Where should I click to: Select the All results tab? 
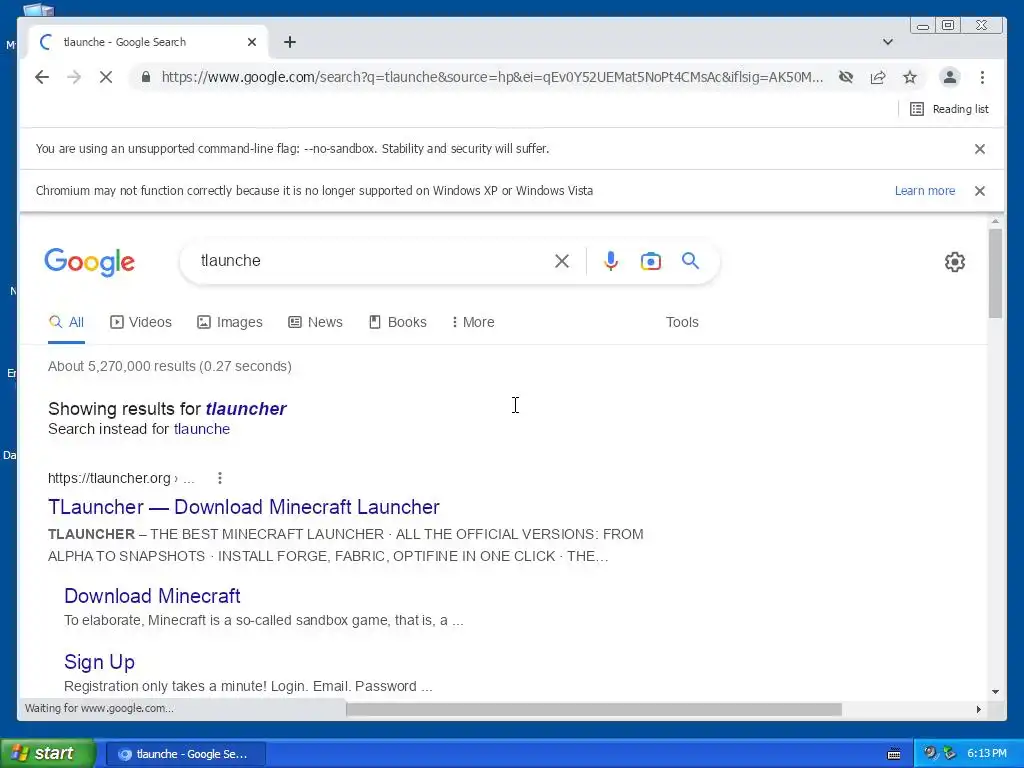[x=67, y=322]
